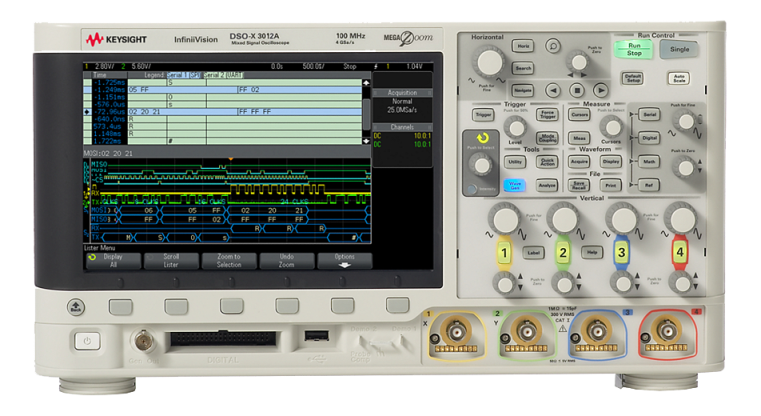Screen dimensions: 761x416
Task: Click the USB host port
Action: 317,335
